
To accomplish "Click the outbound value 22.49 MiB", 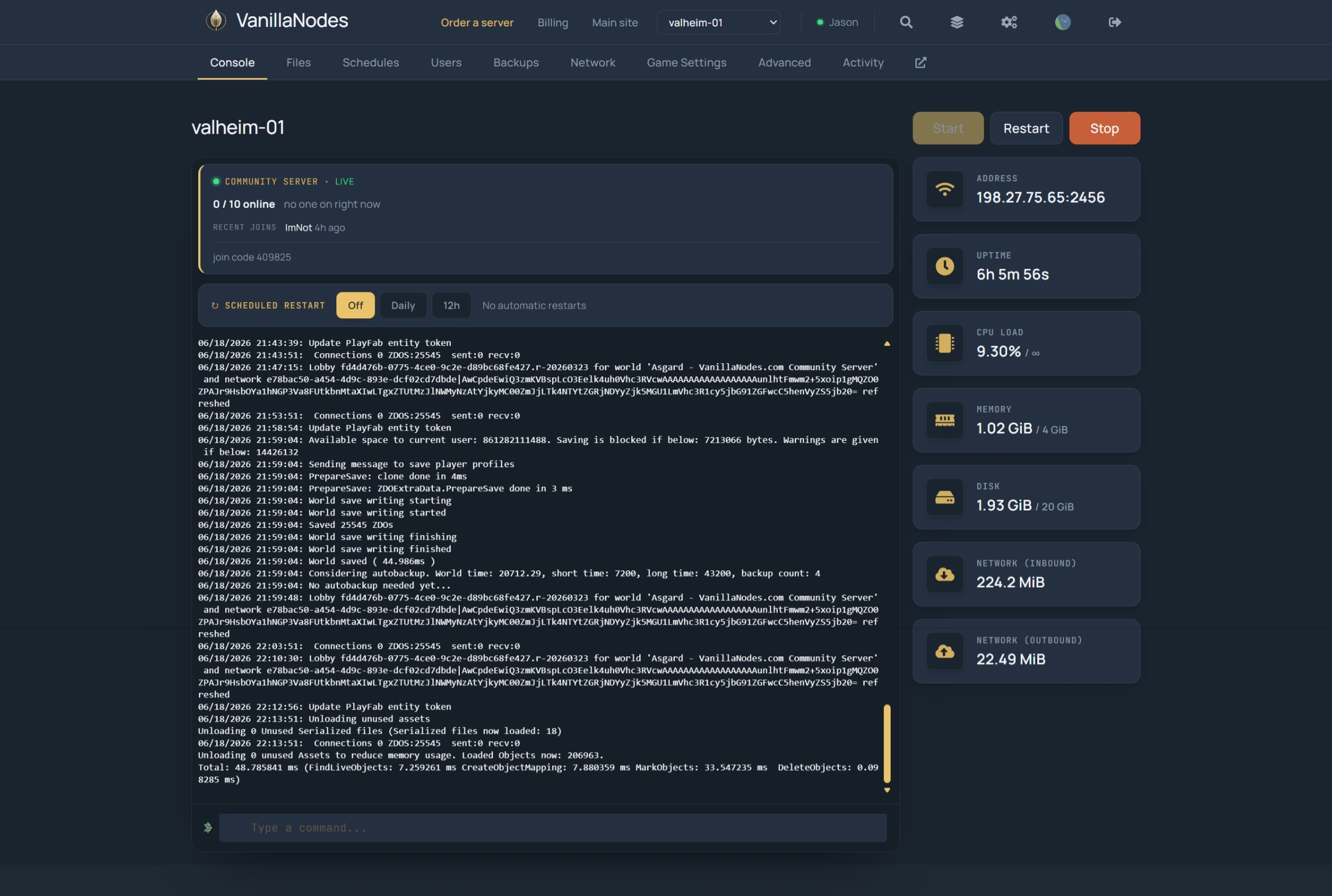I will (x=1011, y=659).
